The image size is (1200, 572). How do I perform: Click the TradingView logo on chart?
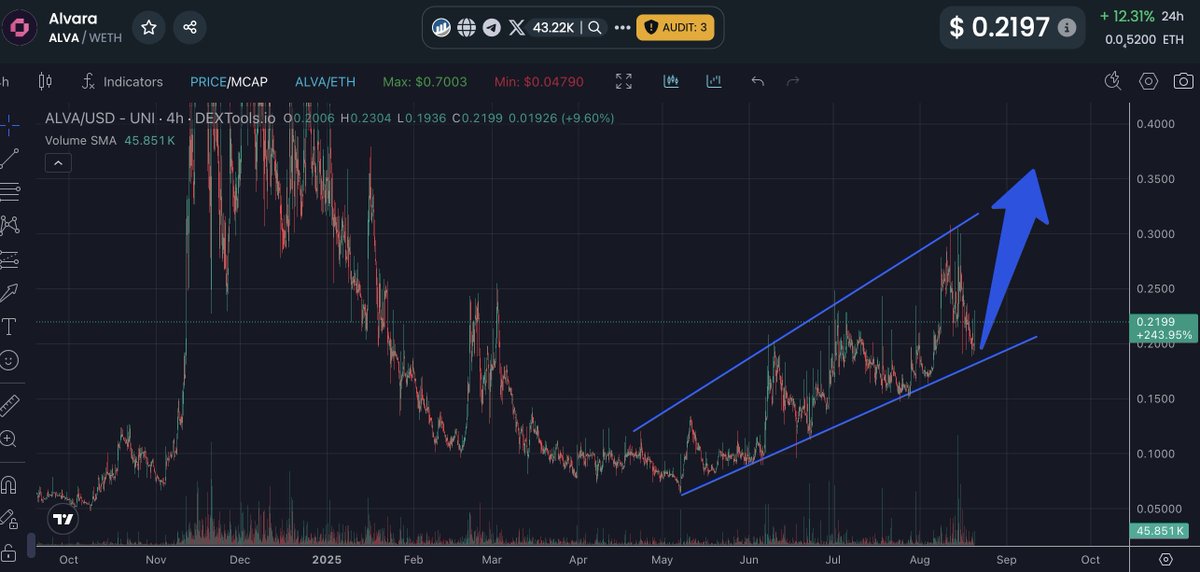pyautogui.click(x=63, y=520)
